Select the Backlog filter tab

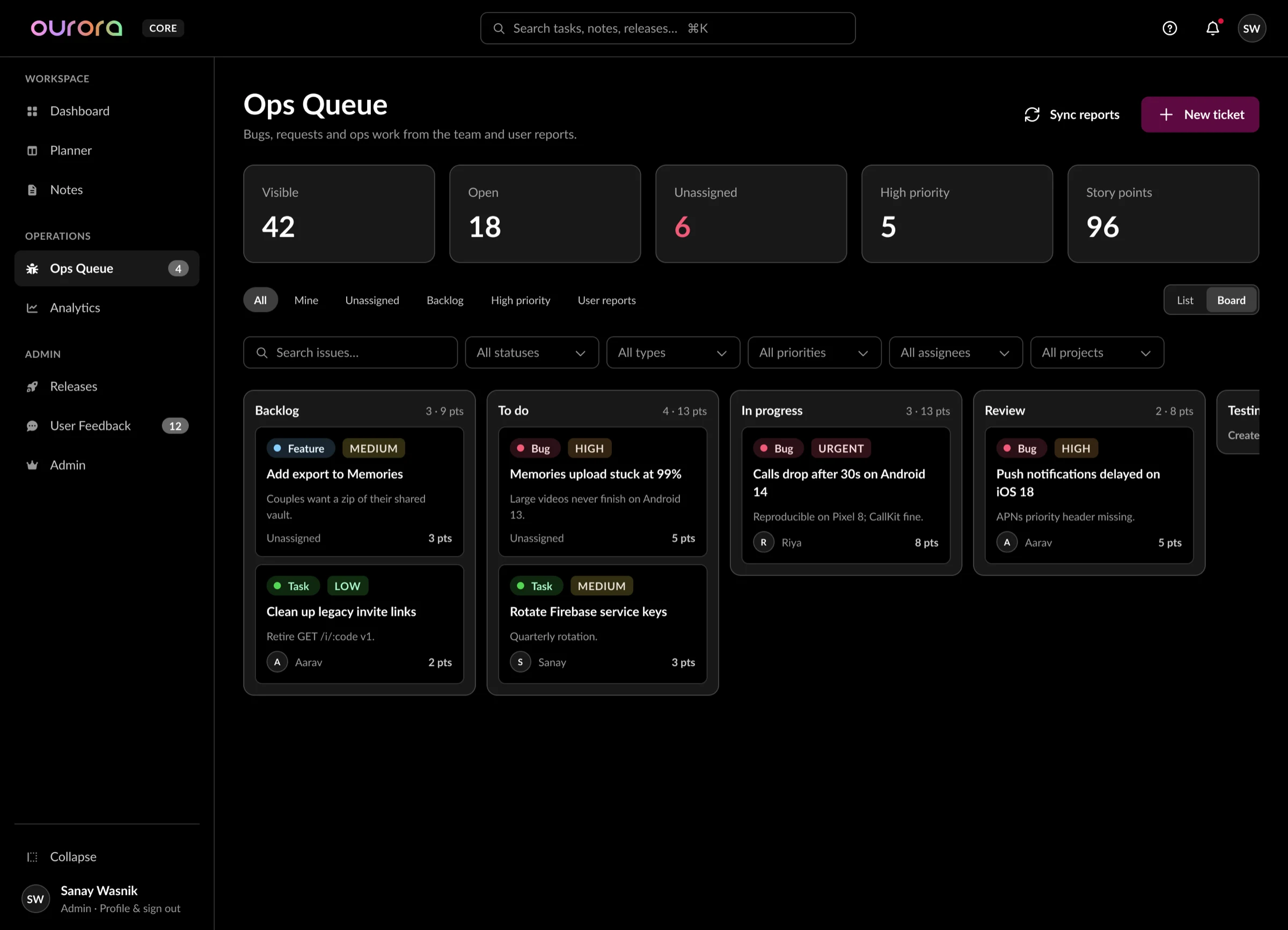(x=445, y=300)
